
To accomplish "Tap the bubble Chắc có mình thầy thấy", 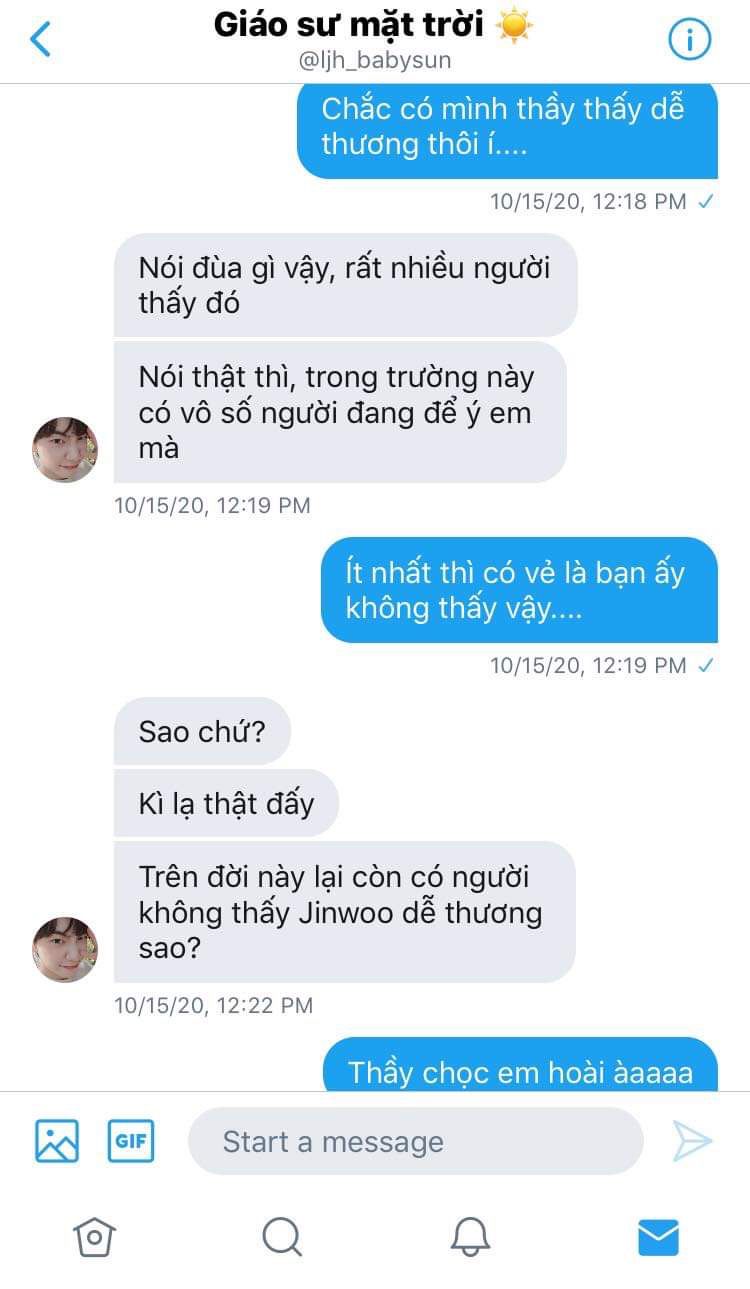I will [x=507, y=129].
